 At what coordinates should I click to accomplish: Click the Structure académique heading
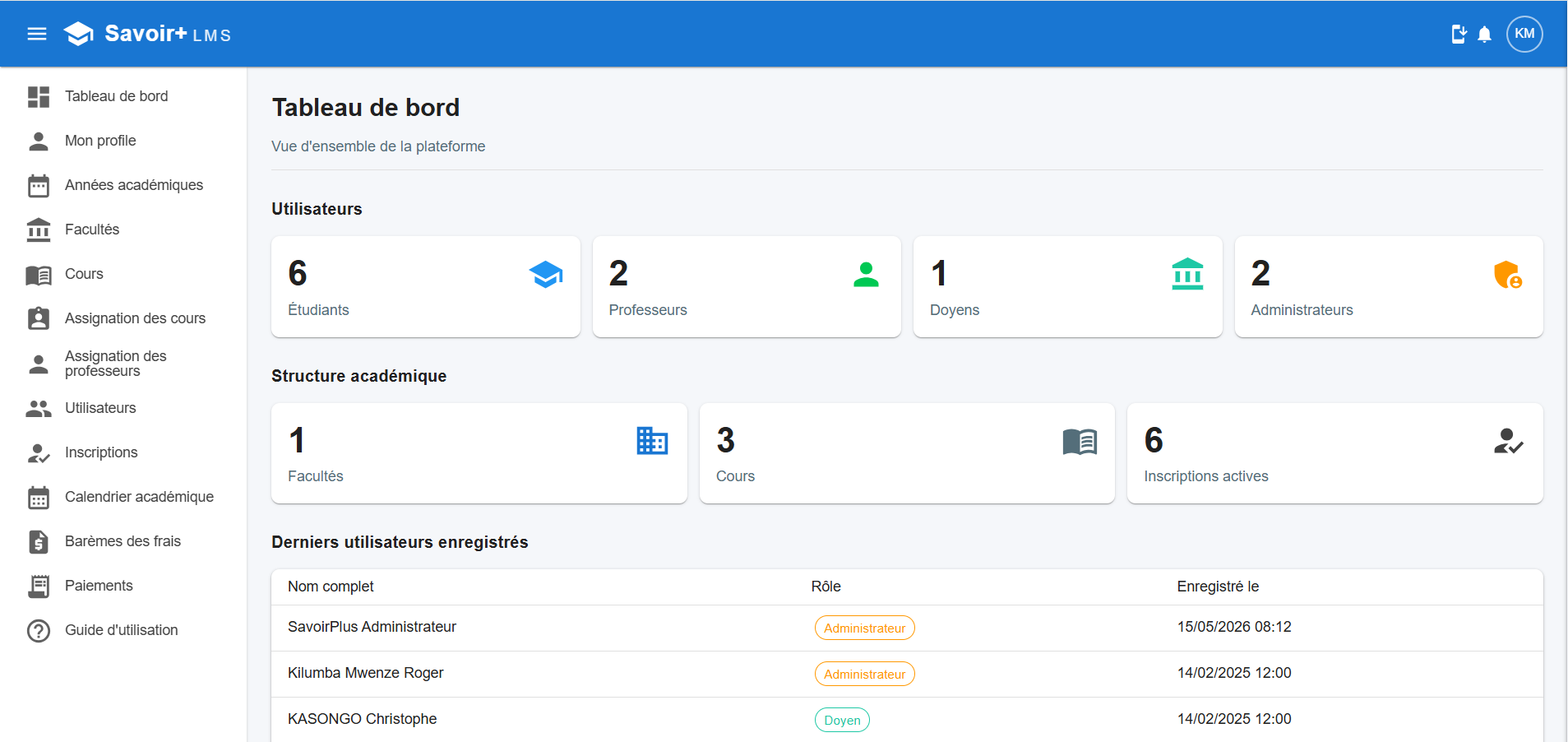click(x=358, y=376)
